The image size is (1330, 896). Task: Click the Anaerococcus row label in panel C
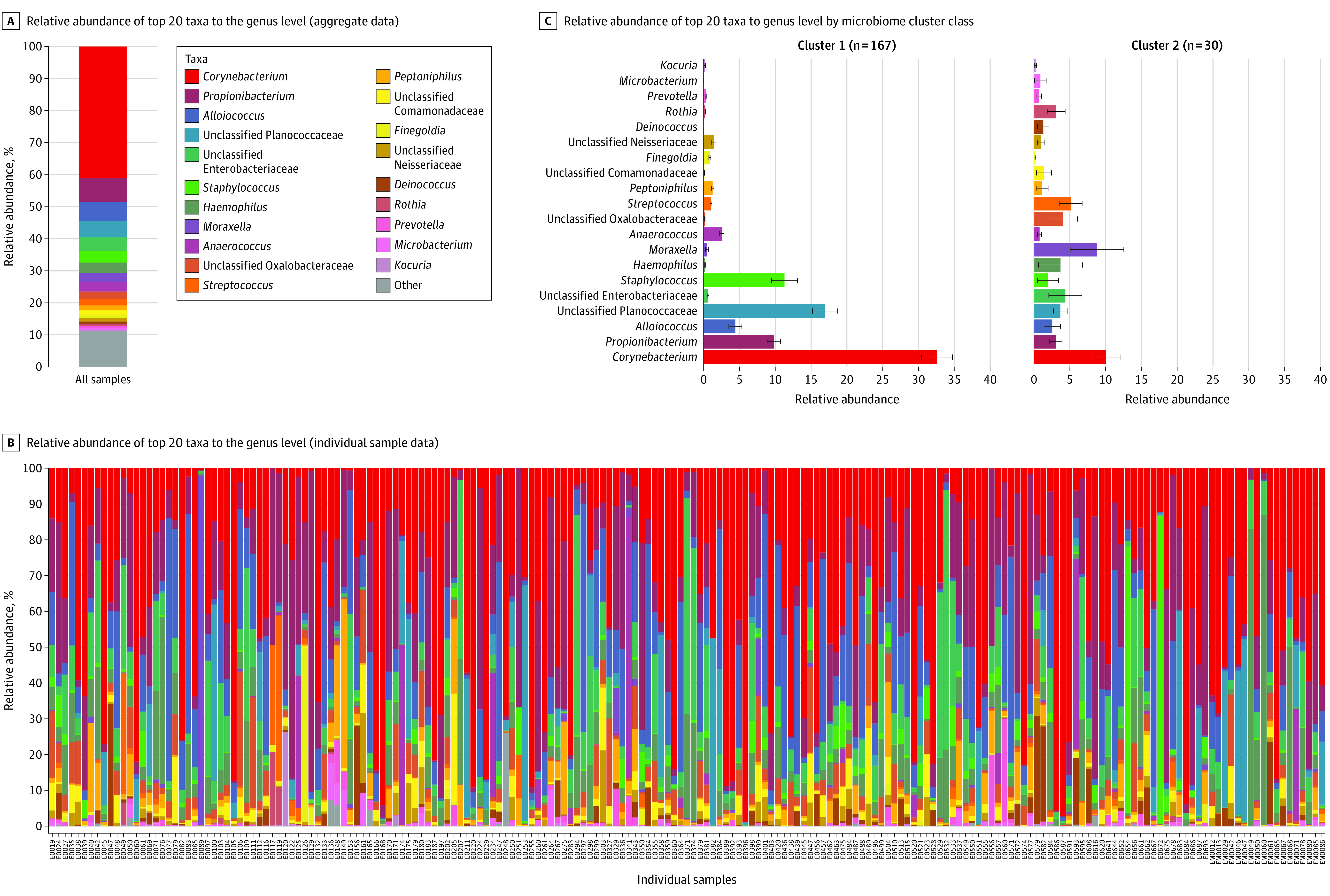point(663,234)
